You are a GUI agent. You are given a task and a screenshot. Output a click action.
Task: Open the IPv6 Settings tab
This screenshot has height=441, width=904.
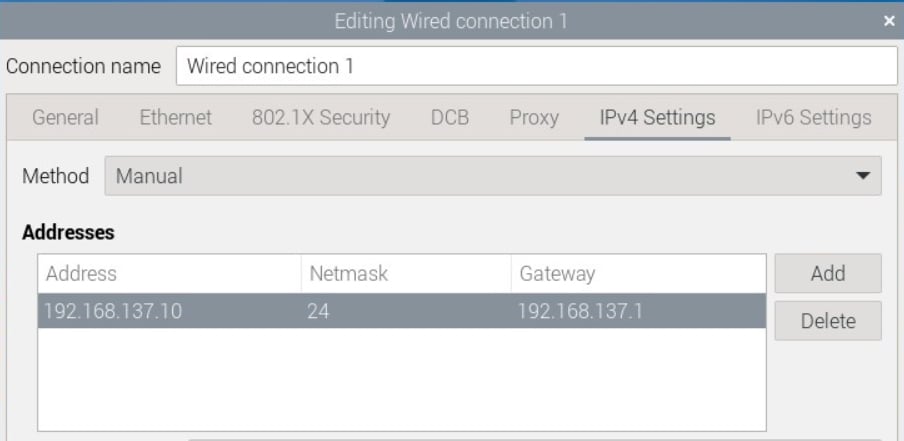point(813,118)
